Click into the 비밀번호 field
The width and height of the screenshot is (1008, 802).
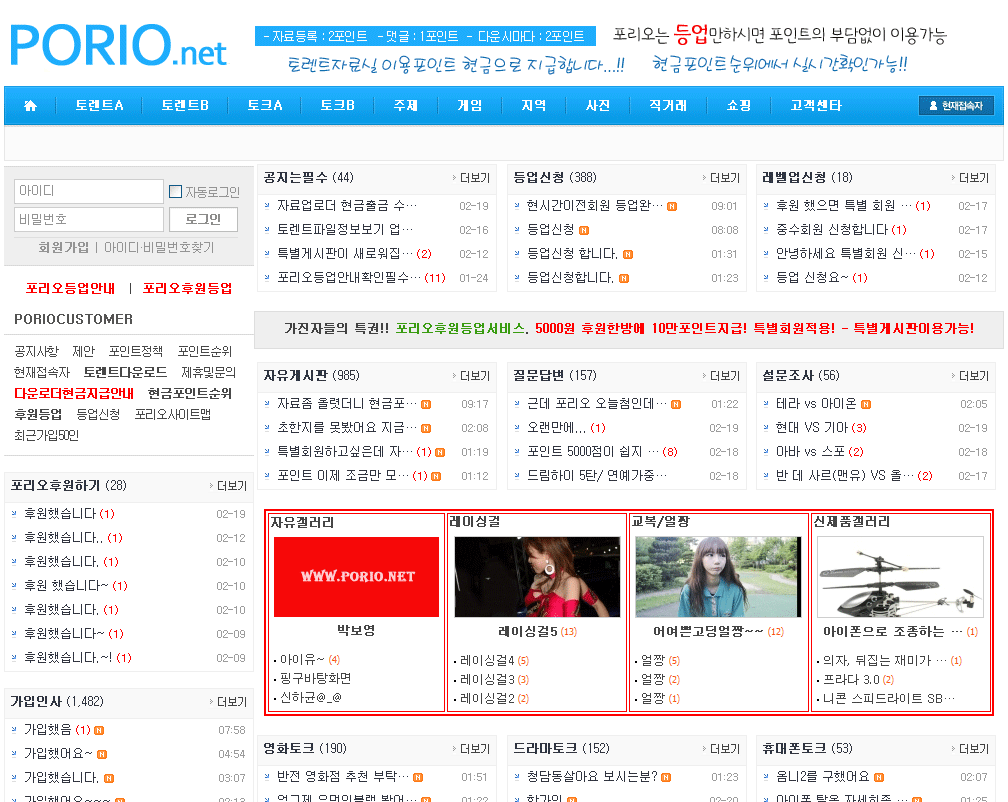click(88, 219)
